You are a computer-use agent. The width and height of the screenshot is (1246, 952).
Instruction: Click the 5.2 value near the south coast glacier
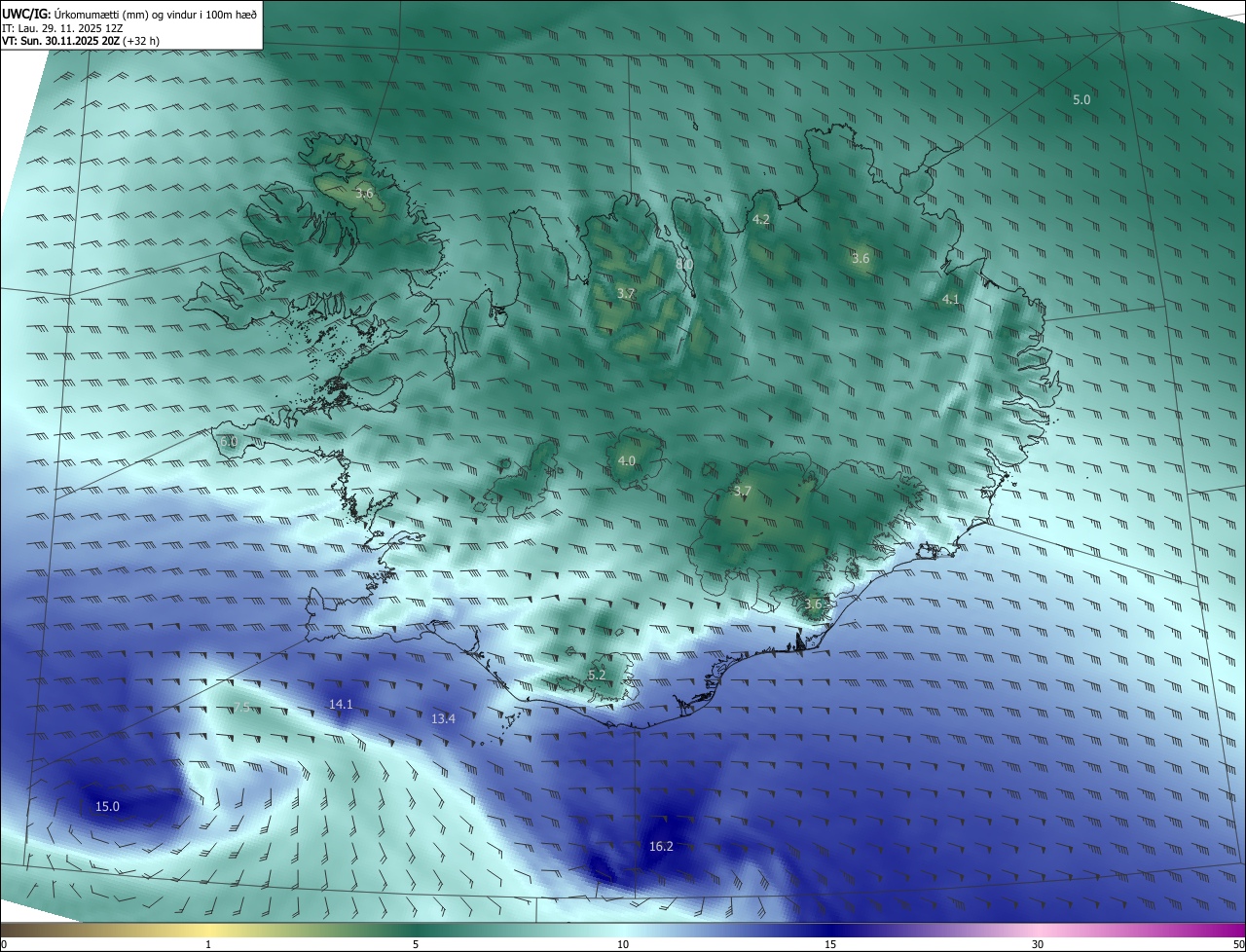pyautogui.click(x=597, y=675)
